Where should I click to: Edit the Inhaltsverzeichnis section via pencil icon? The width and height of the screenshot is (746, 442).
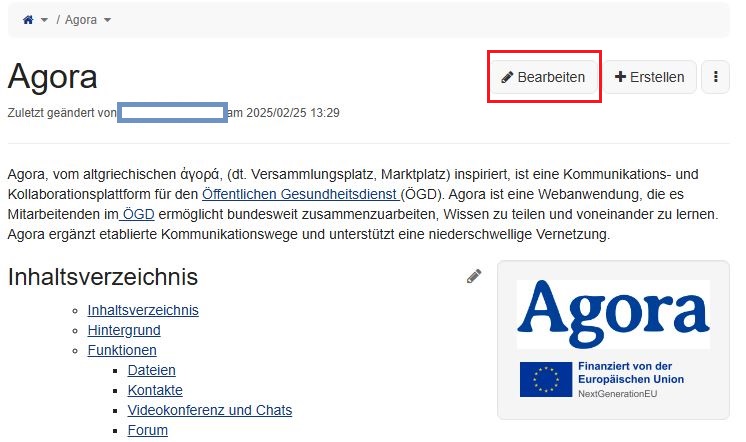(x=474, y=276)
